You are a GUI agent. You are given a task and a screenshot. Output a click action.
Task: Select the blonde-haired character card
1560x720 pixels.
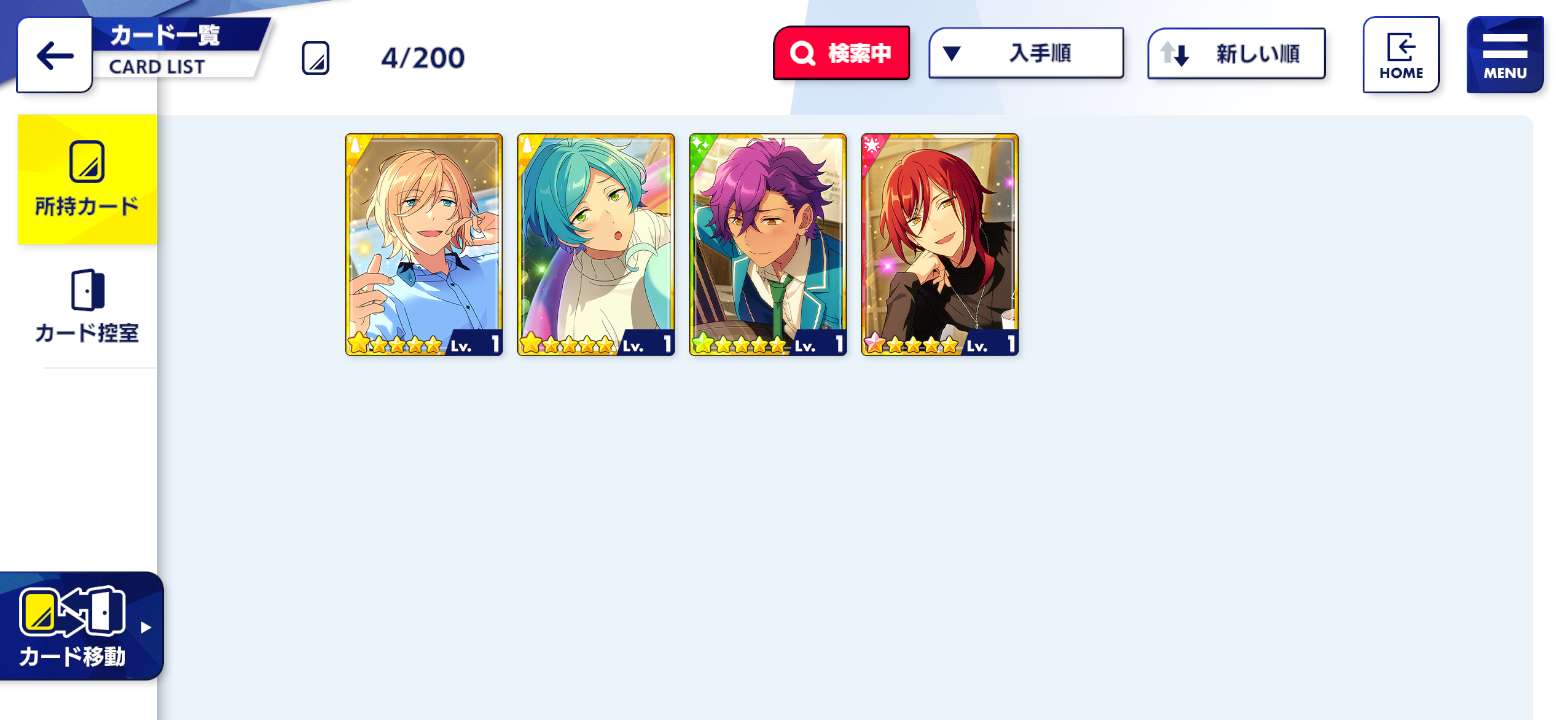click(424, 245)
